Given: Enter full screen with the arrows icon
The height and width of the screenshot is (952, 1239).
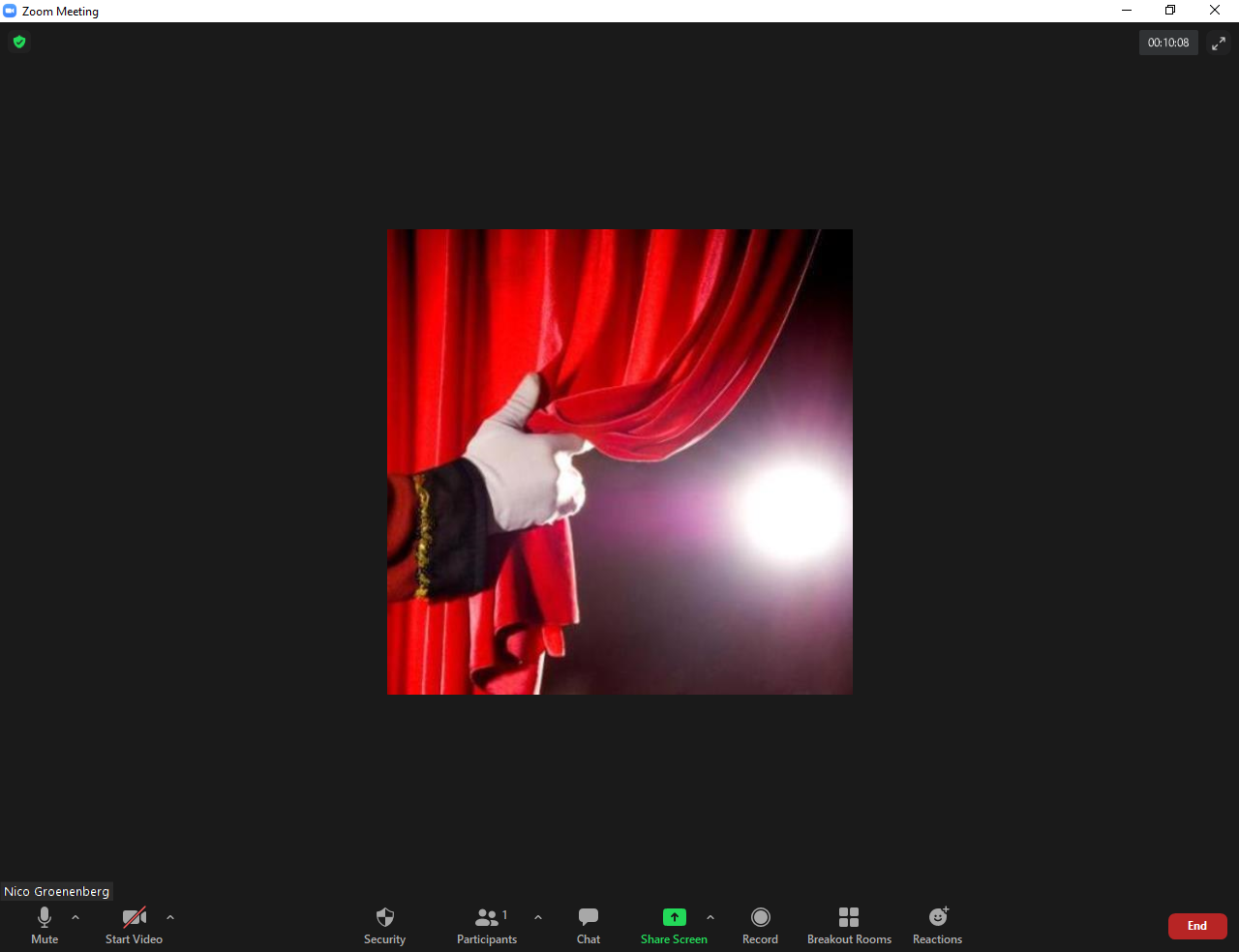Looking at the screenshot, I should click(1219, 43).
